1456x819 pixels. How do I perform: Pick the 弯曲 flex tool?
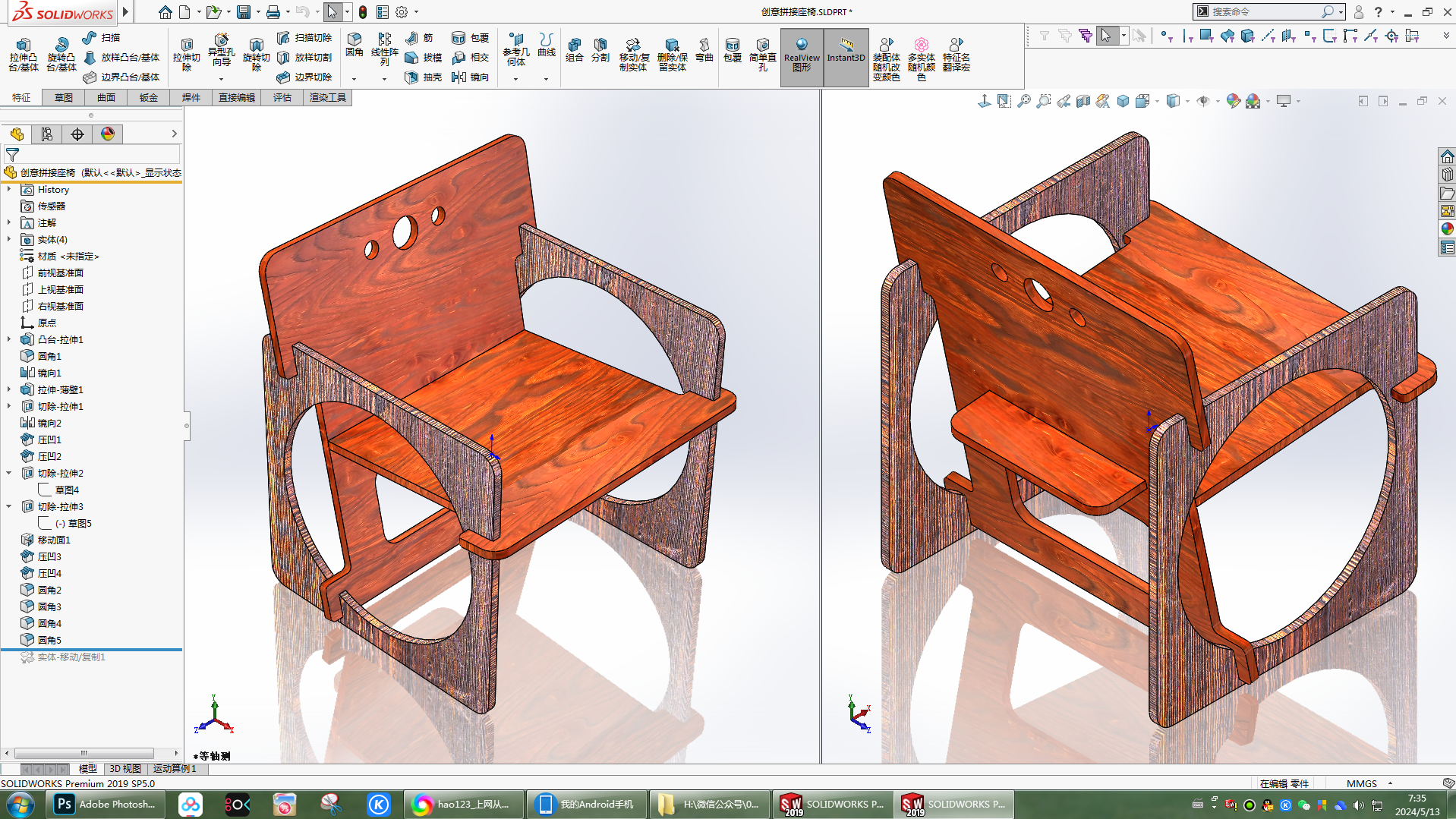[704, 49]
